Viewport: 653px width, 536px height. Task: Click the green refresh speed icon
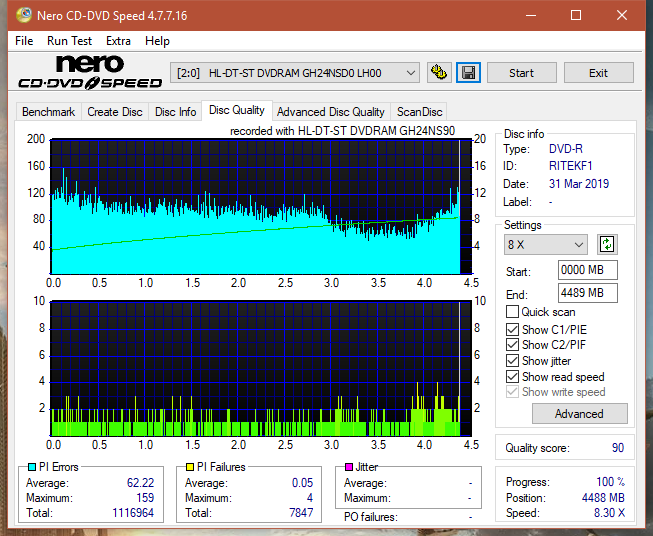click(x=607, y=244)
